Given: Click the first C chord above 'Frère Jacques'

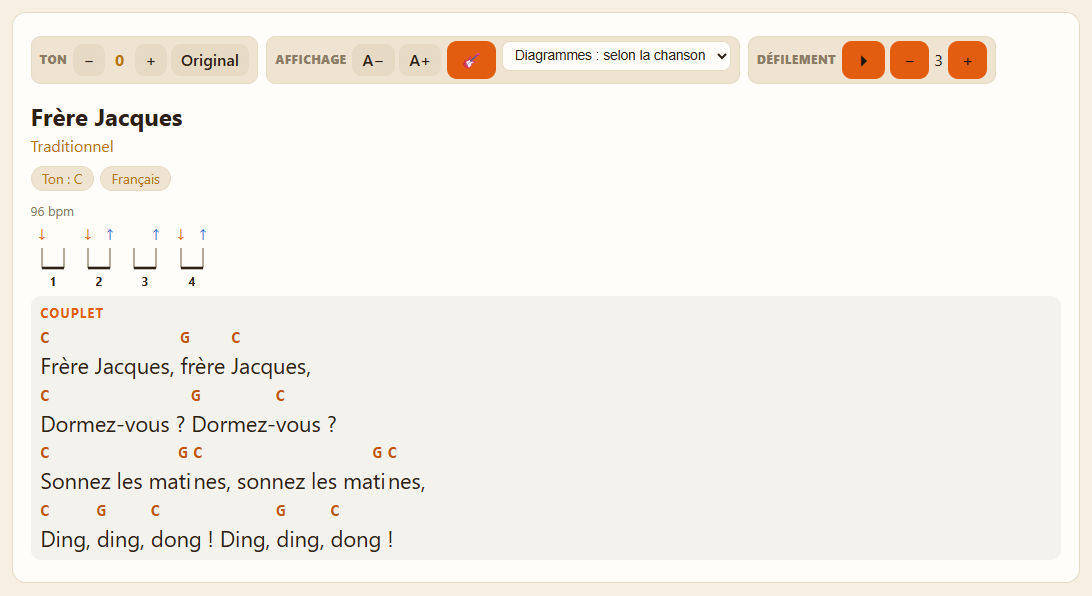Looking at the screenshot, I should (45, 338).
